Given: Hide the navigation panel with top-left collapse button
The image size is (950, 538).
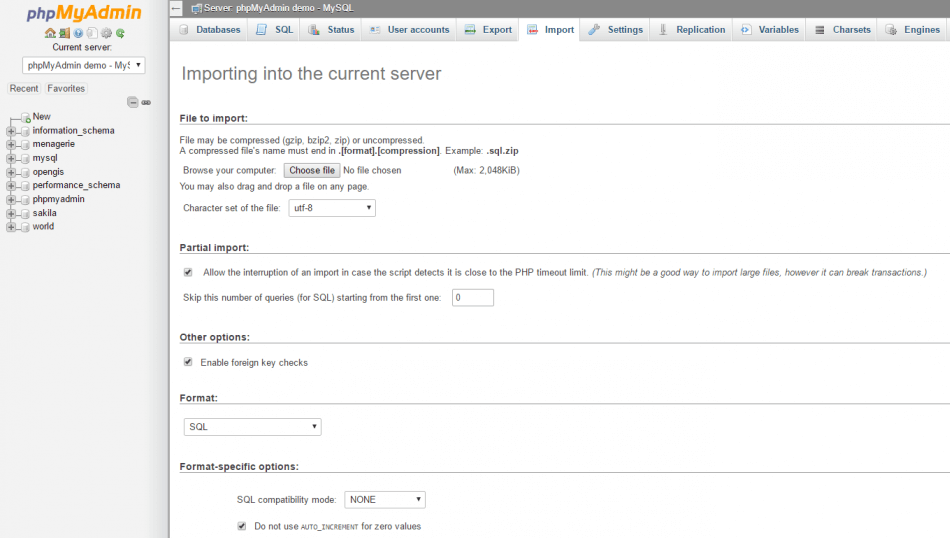Looking at the screenshot, I should coord(176,8).
